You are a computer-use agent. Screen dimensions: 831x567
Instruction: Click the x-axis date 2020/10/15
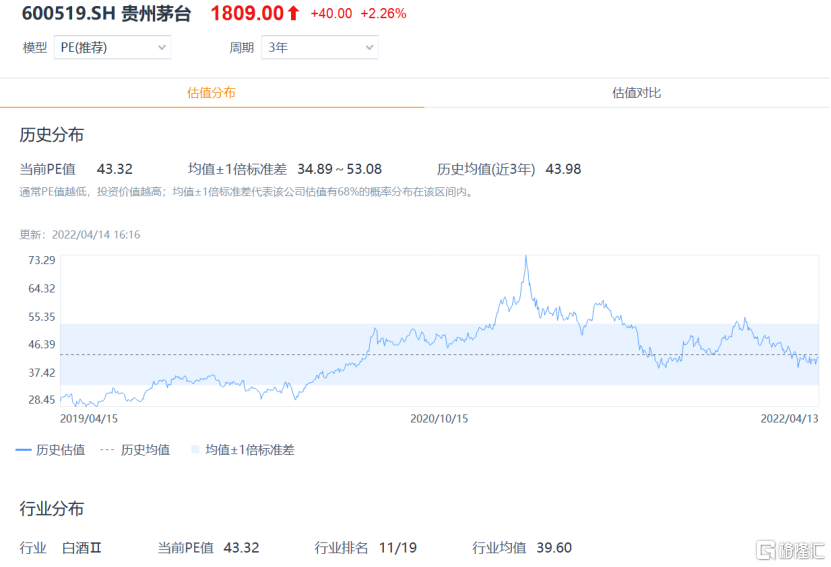point(439,419)
